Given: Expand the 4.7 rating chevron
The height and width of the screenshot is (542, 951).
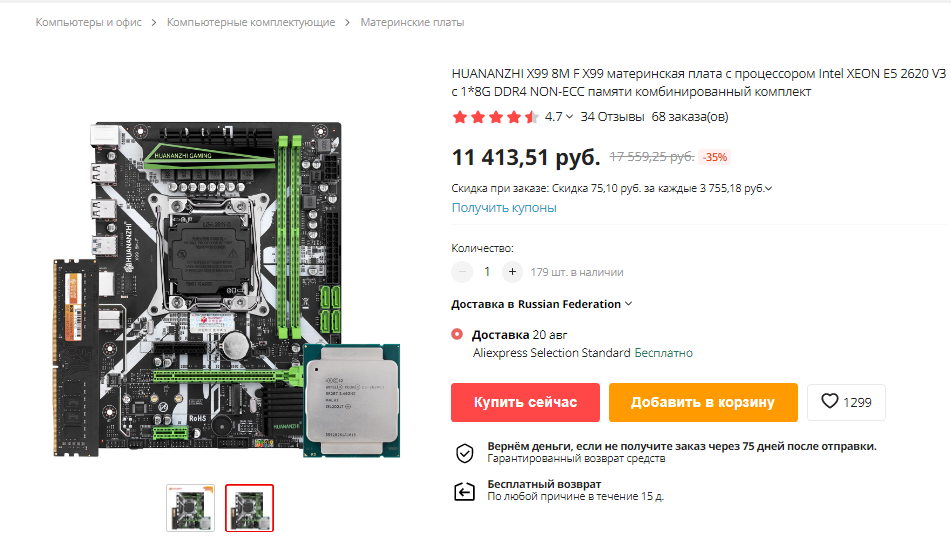Looking at the screenshot, I should [x=569, y=116].
